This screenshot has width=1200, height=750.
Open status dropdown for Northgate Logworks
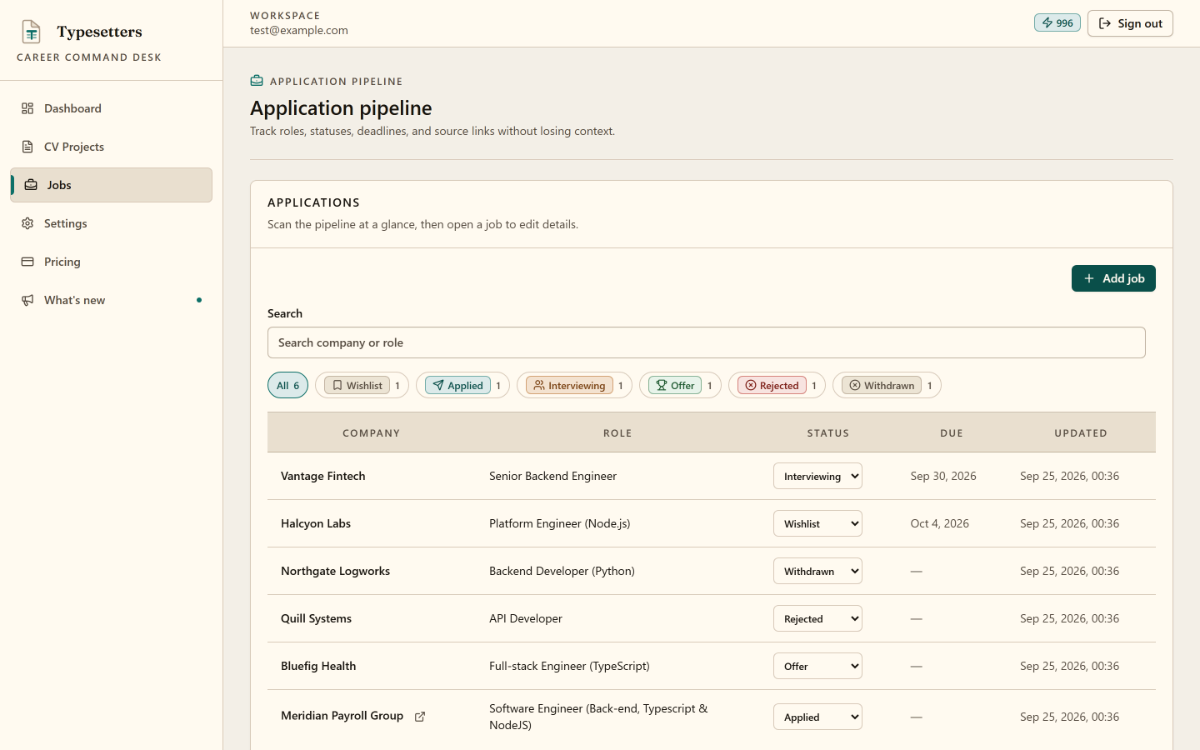coord(817,571)
